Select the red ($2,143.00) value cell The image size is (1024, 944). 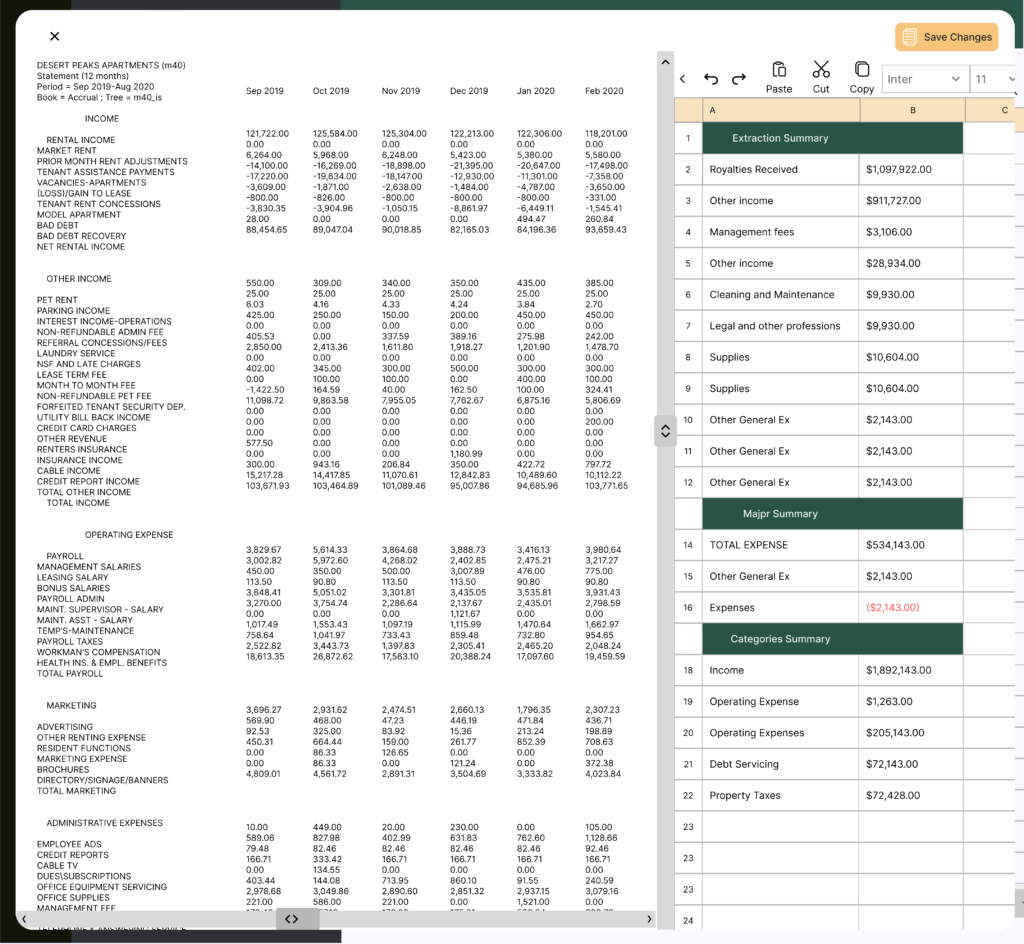pyautogui.click(x=911, y=608)
